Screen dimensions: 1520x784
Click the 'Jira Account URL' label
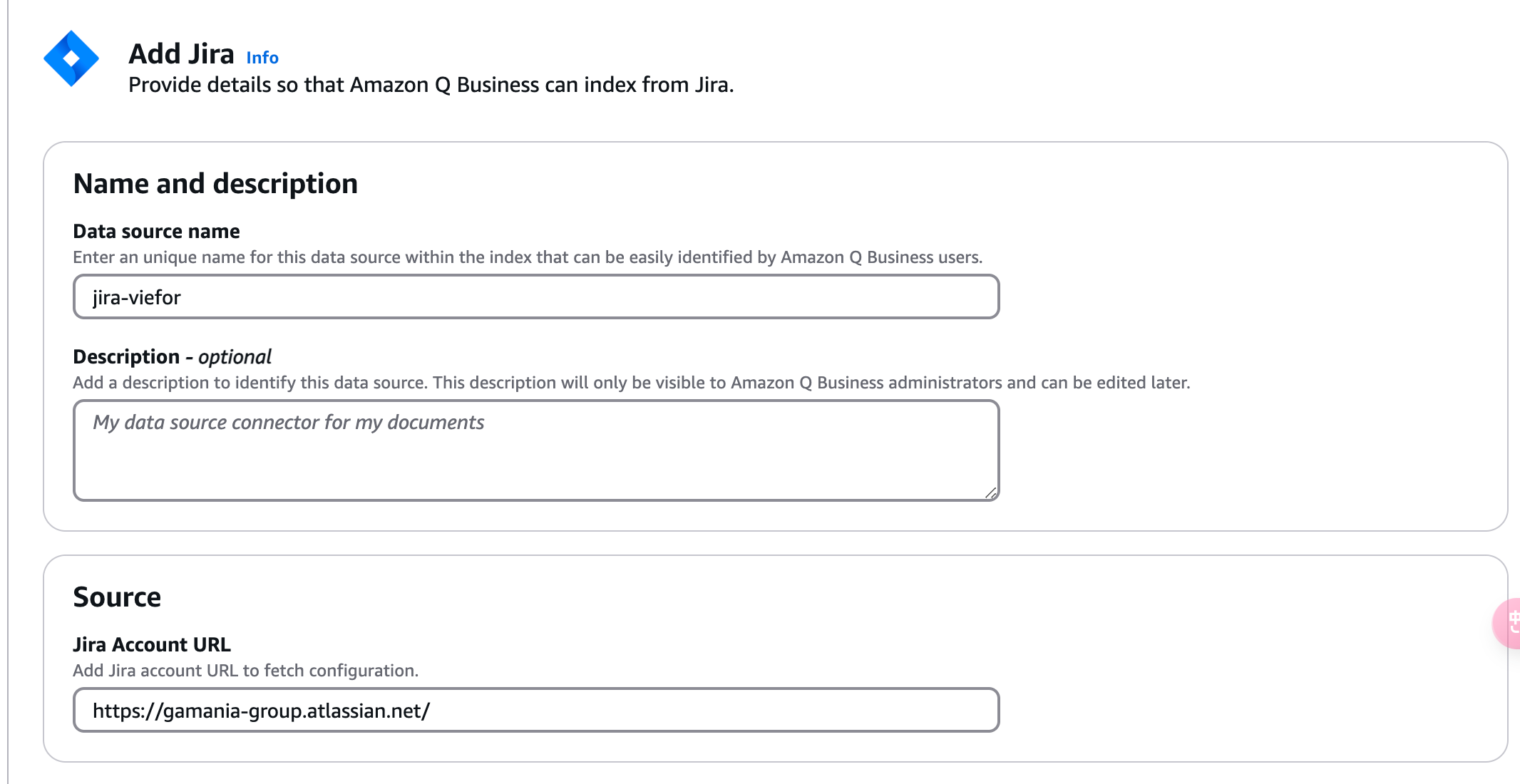tap(152, 645)
